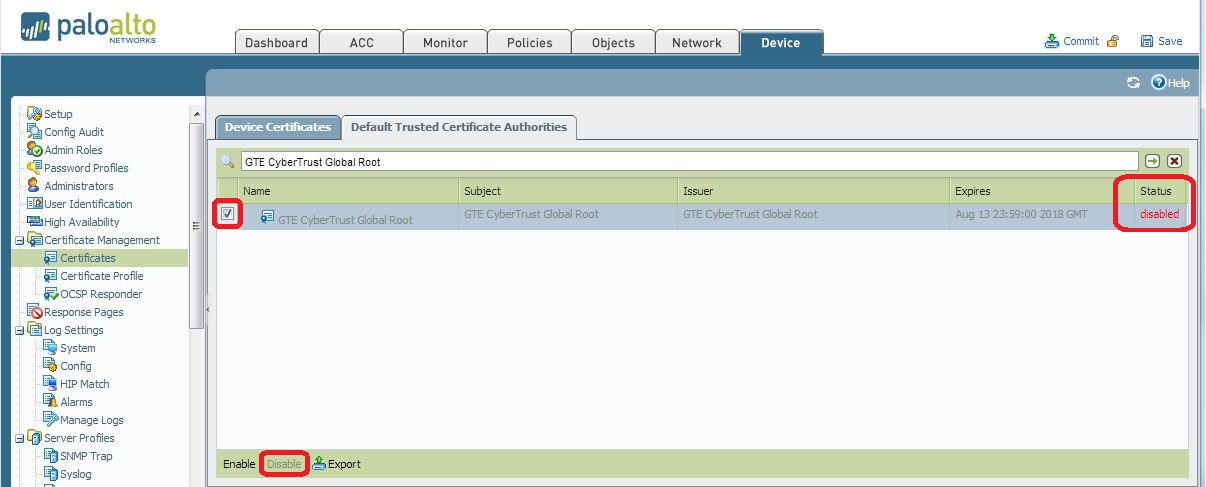Open Certificate Profile in the sidebar
The height and width of the screenshot is (487, 1206).
[x=102, y=276]
